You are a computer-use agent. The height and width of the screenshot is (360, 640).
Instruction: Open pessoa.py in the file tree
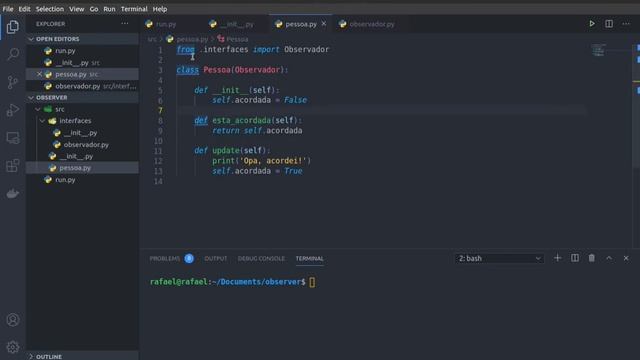point(82,168)
